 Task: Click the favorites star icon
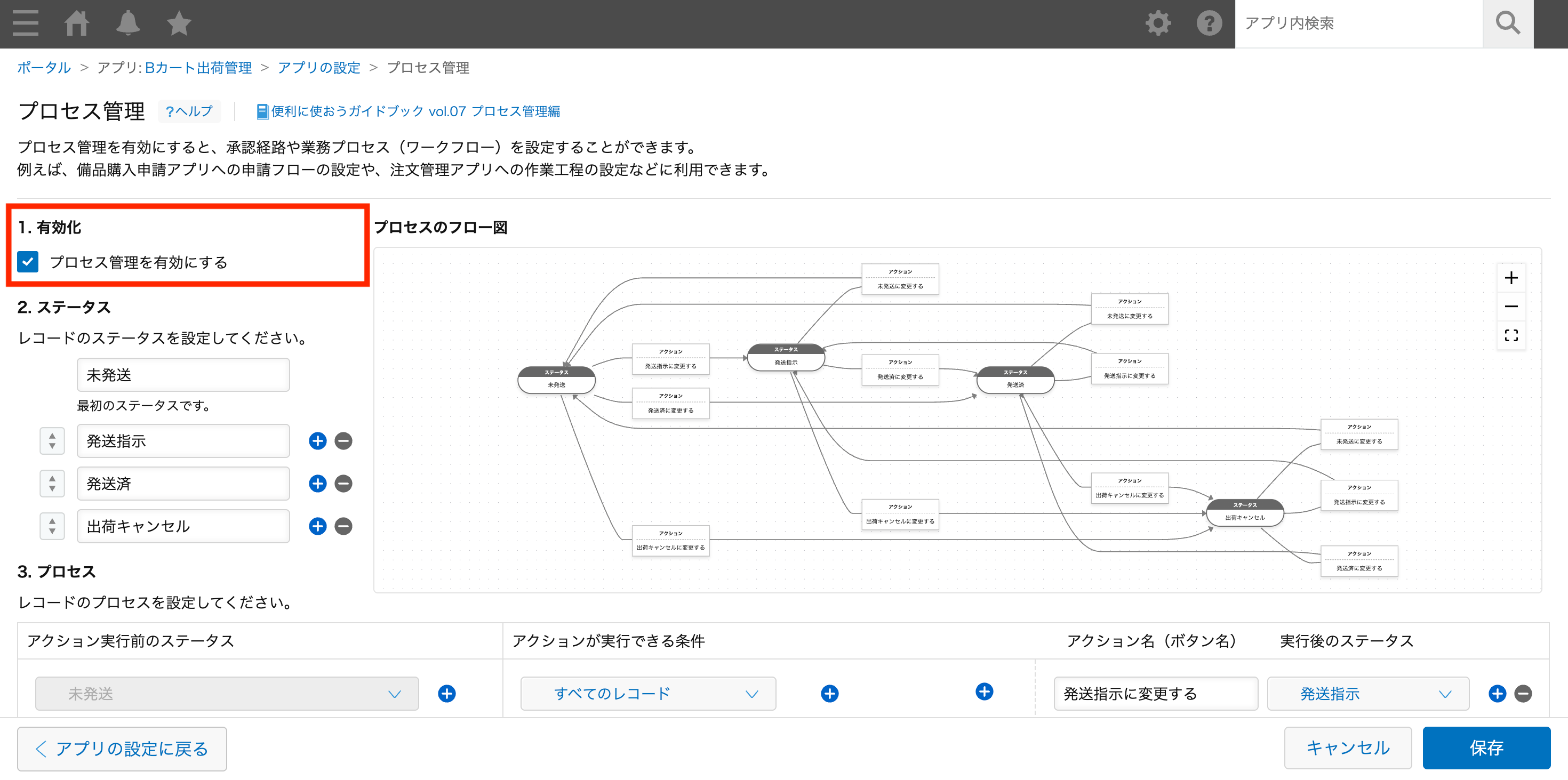click(x=178, y=23)
